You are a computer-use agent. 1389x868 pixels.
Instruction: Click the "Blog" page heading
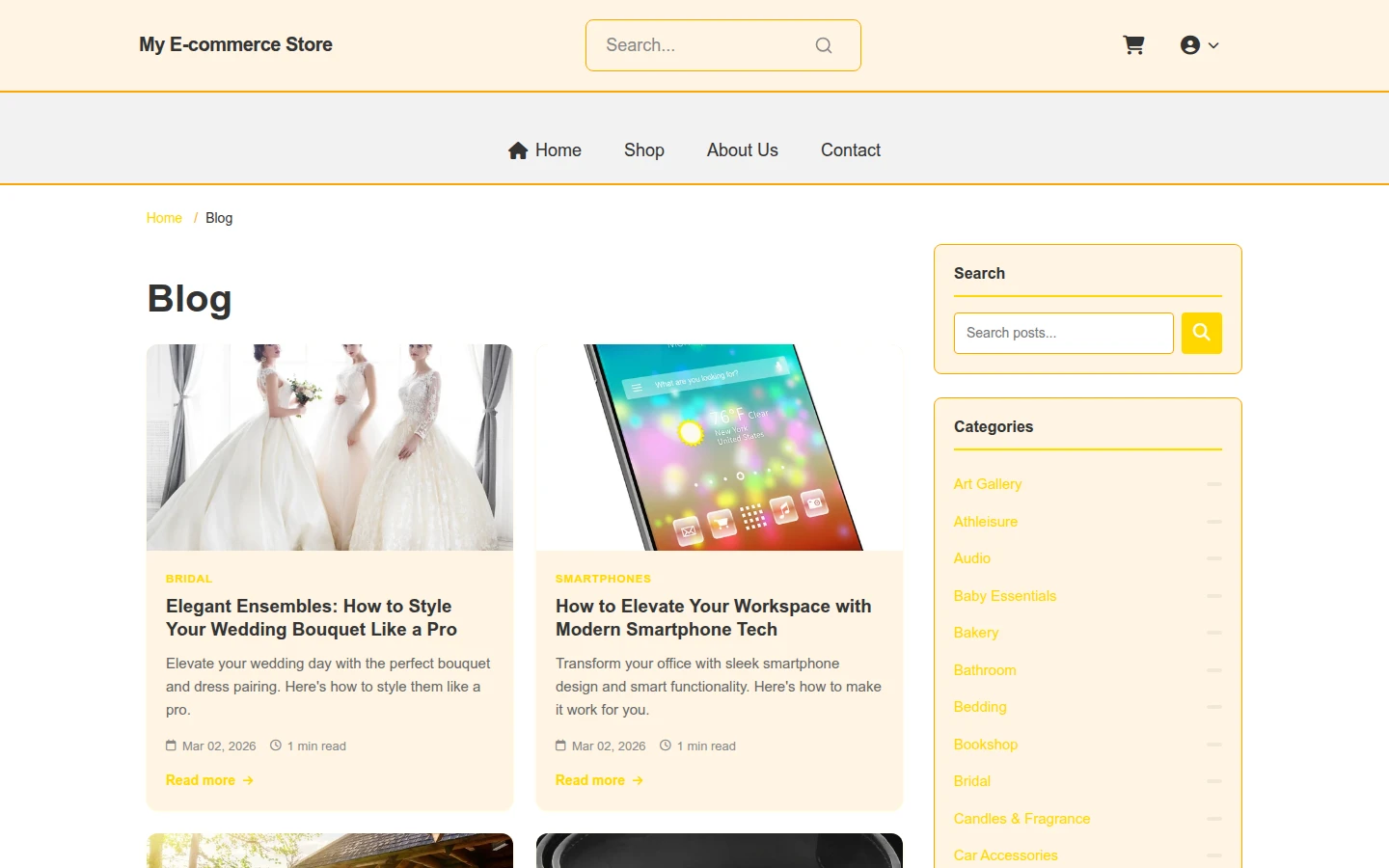189,299
